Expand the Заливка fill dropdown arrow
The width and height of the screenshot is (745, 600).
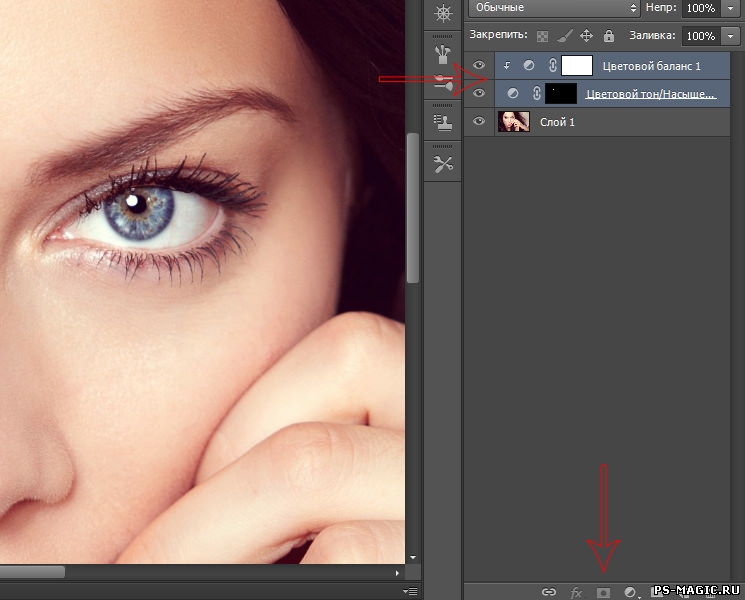729,36
